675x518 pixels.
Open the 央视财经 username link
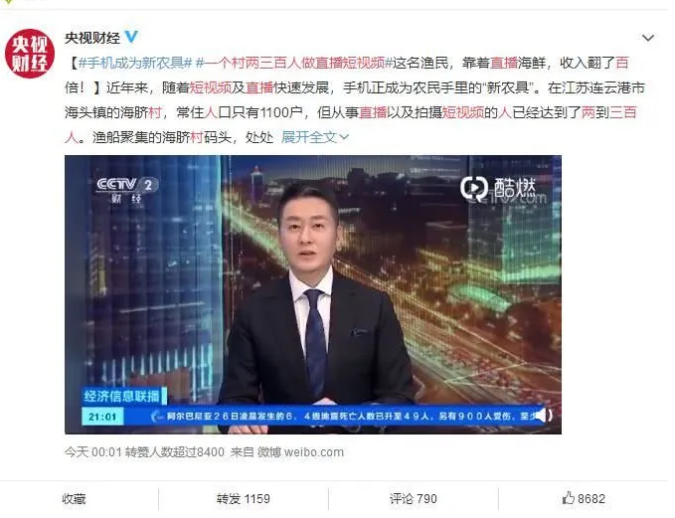pyautogui.click(x=93, y=38)
